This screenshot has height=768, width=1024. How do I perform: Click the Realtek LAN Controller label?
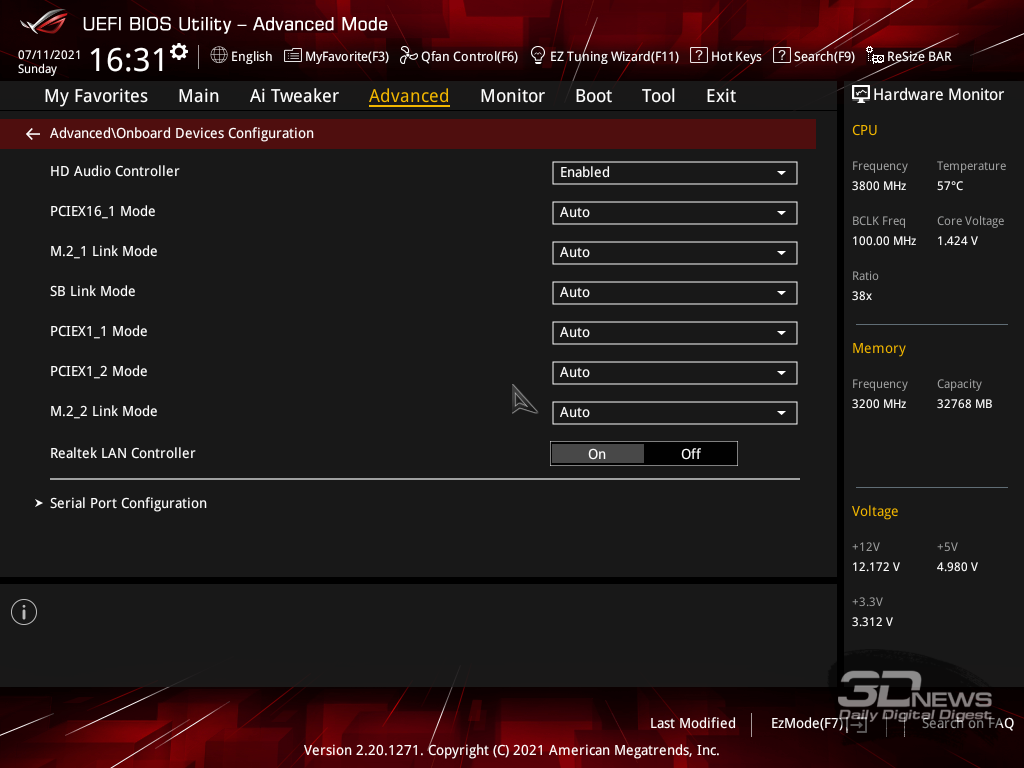click(123, 453)
